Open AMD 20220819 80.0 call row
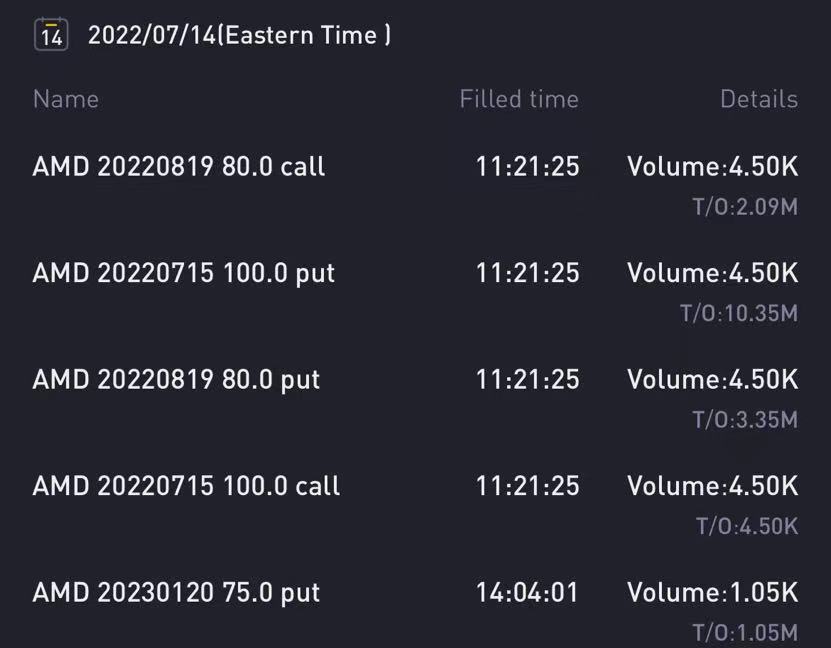 coord(416,184)
